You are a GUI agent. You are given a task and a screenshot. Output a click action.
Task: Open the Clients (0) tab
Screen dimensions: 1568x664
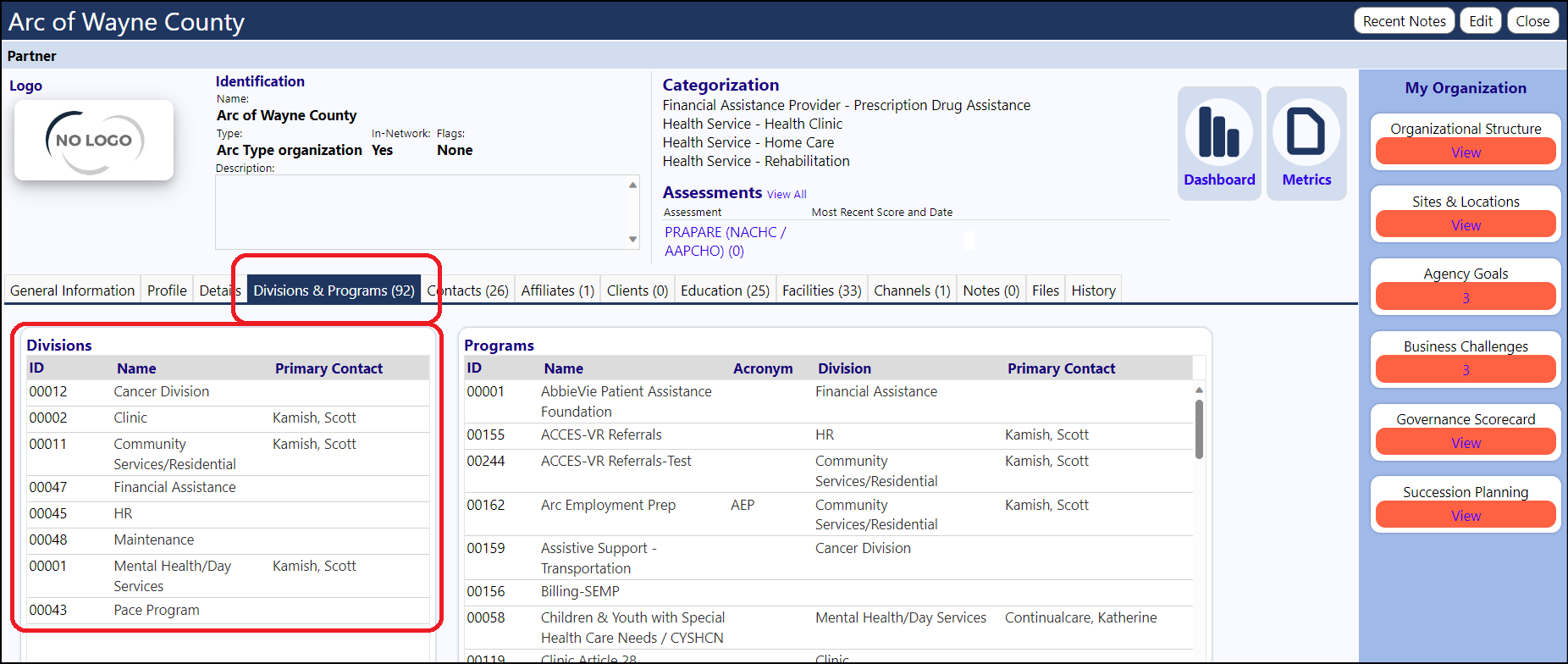(638, 290)
